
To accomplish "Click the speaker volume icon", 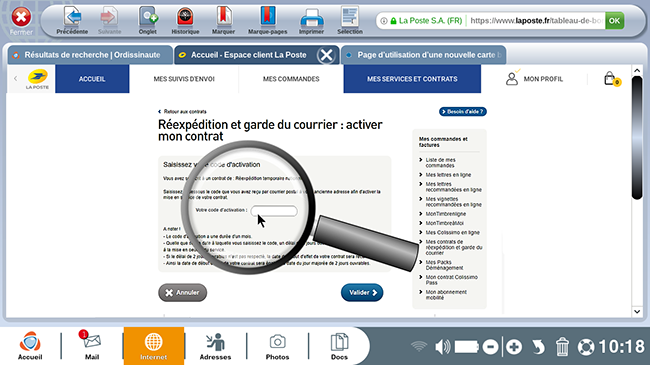I will coord(442,347).
